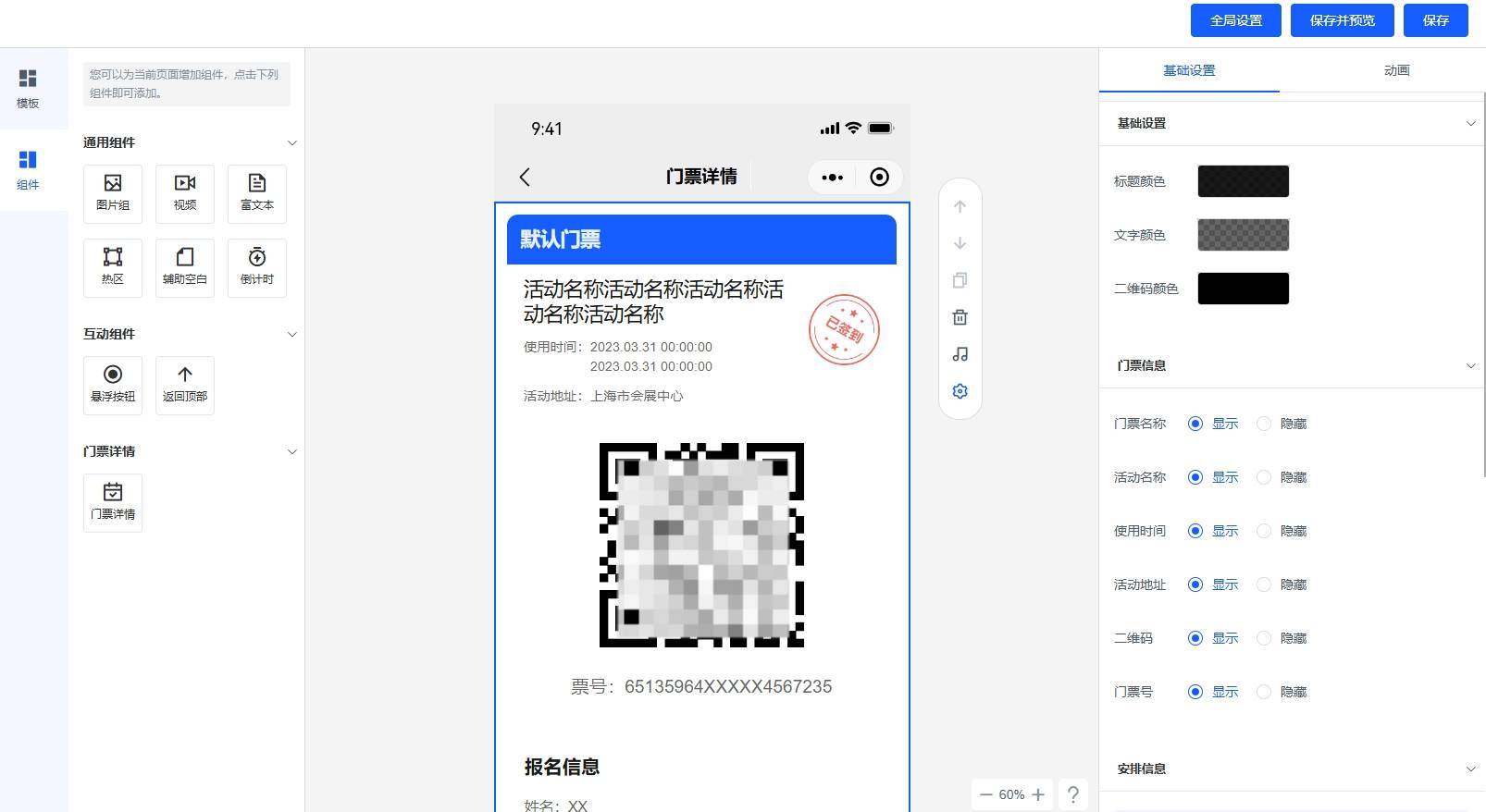Delete the component using trash icon
The image size is (1486, 812).
[x=960, y=317]
